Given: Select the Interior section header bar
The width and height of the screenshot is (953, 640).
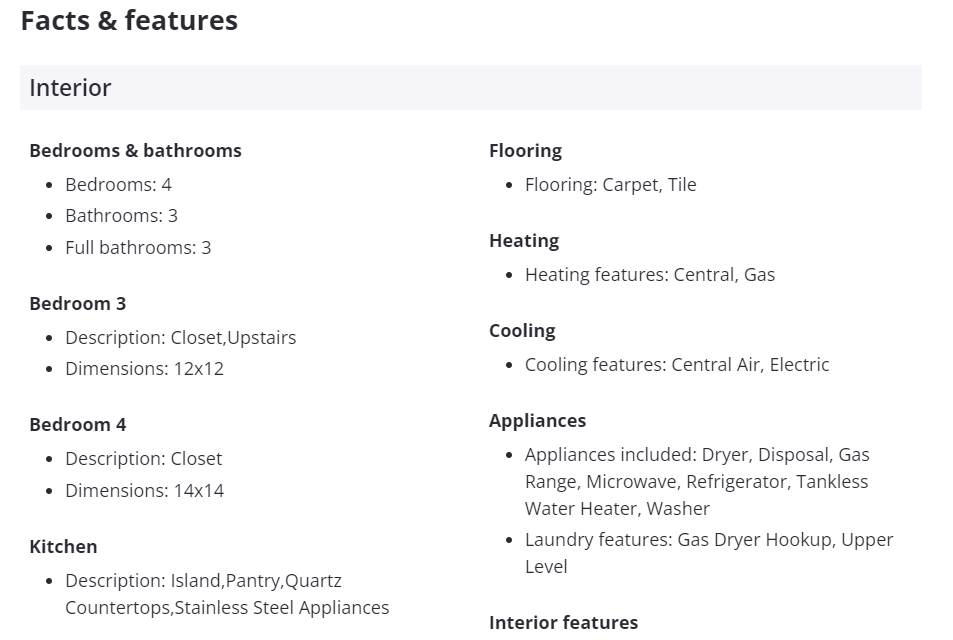Looking at the screenshot, I should click(470, 88).
